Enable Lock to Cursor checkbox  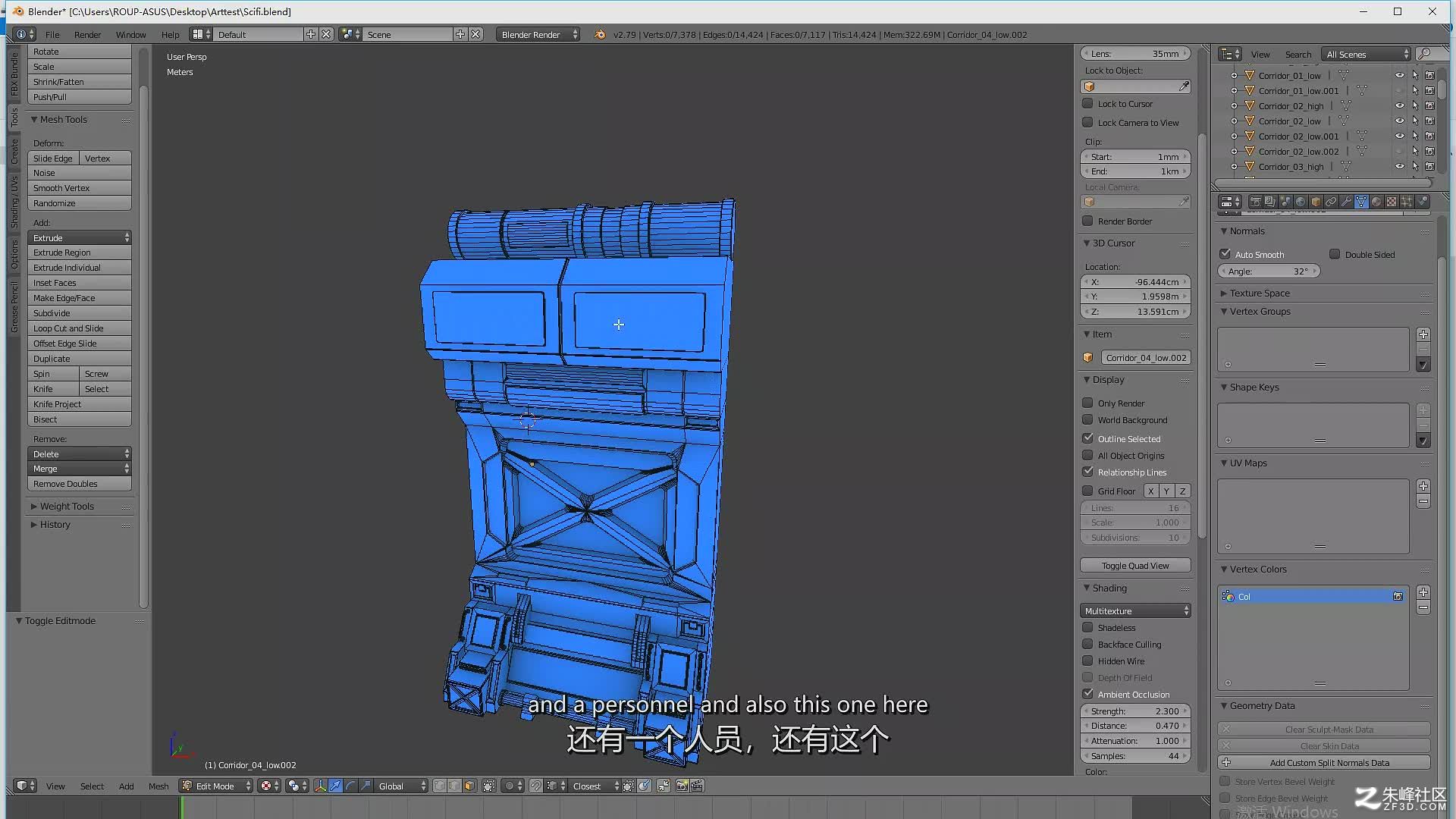tap(1087, 104)
